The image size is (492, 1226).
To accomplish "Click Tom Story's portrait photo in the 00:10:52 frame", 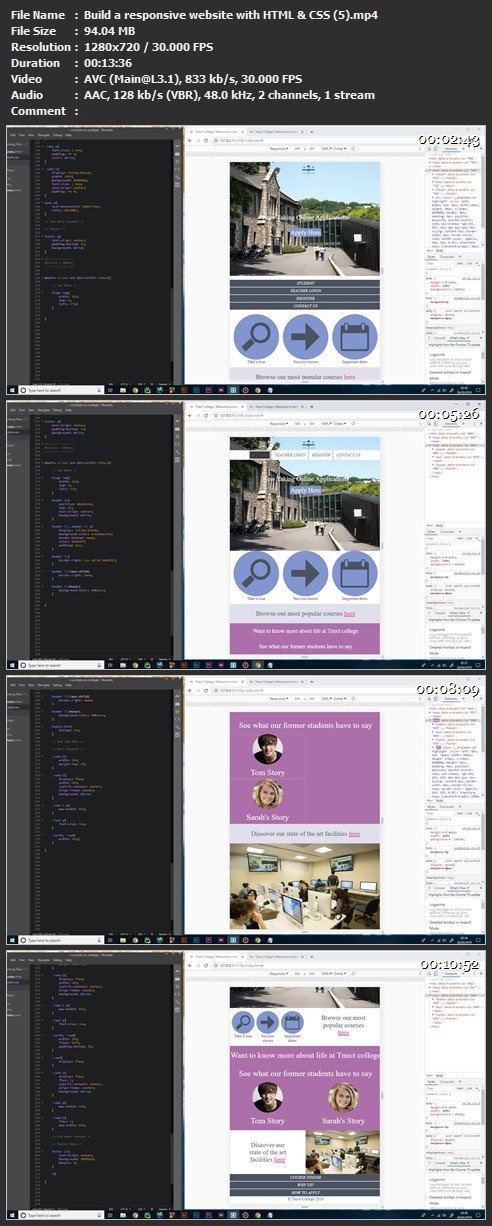I will click(x=268, y=1096).
